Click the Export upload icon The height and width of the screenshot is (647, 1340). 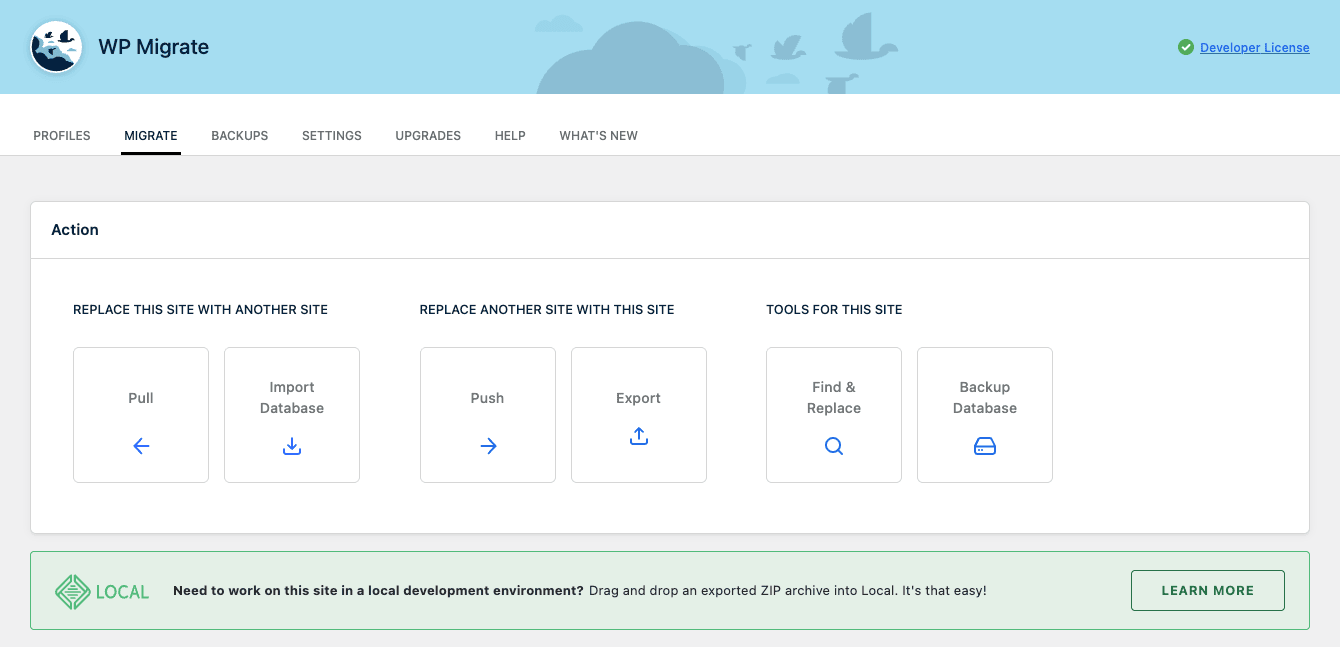pyautogui.click(x=639, y=436)
